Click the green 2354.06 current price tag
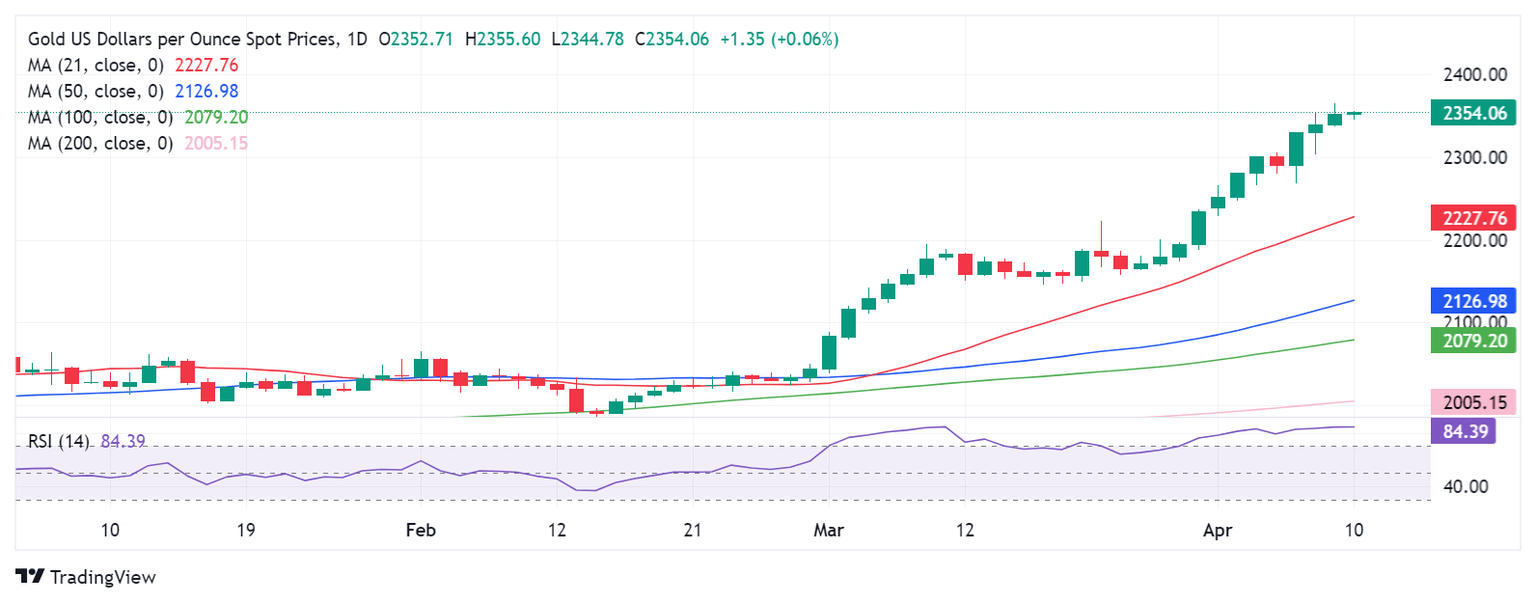The image size is (1536, 603). 1473,113
